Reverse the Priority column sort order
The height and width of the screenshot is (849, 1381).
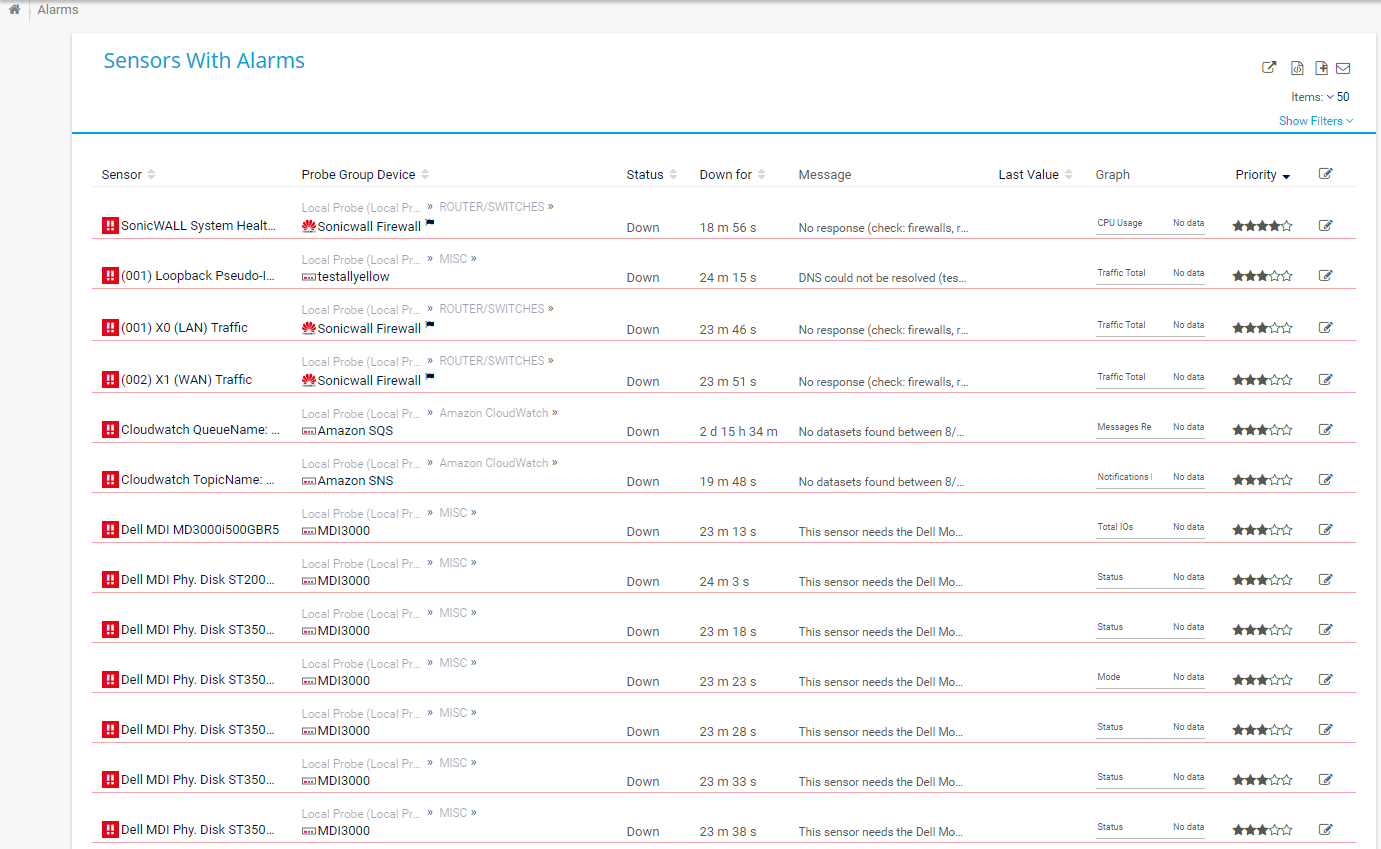click(1262, 175)
